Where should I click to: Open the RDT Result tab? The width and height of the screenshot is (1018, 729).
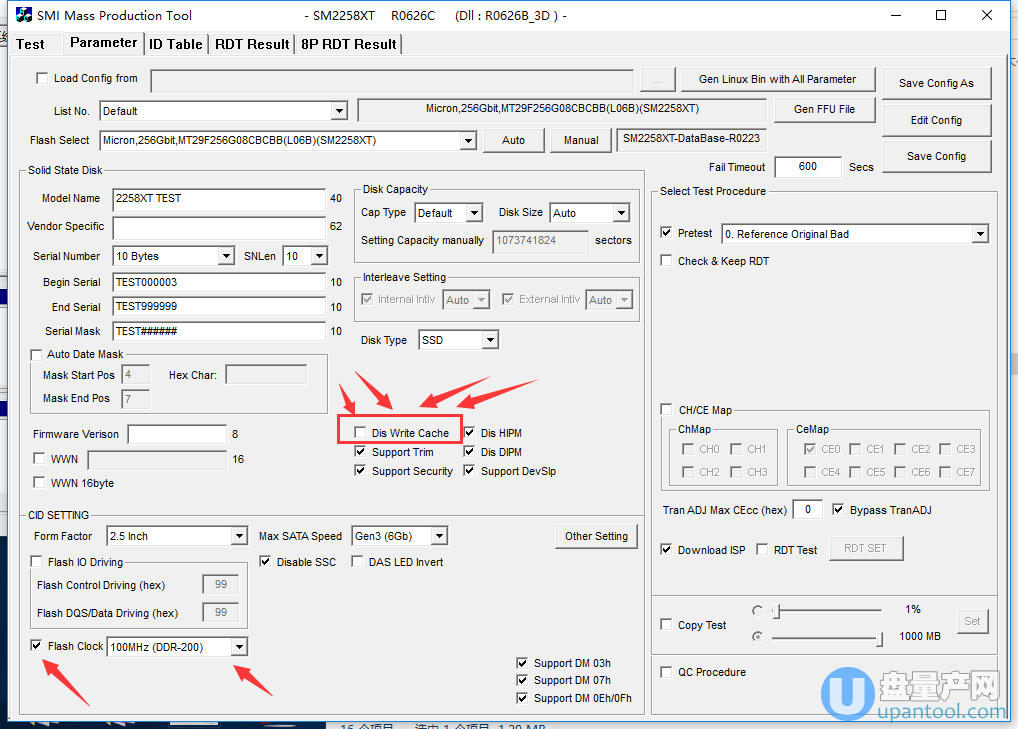coord(252,44)
